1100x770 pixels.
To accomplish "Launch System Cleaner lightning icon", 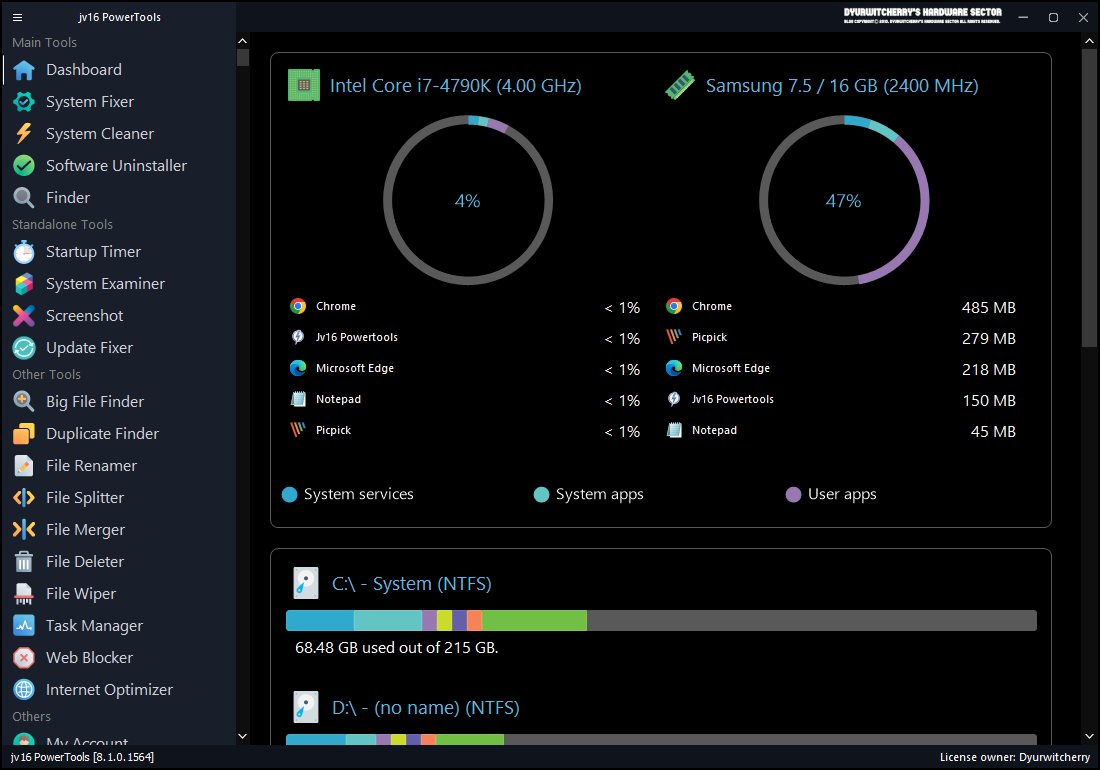I will 24,133.
